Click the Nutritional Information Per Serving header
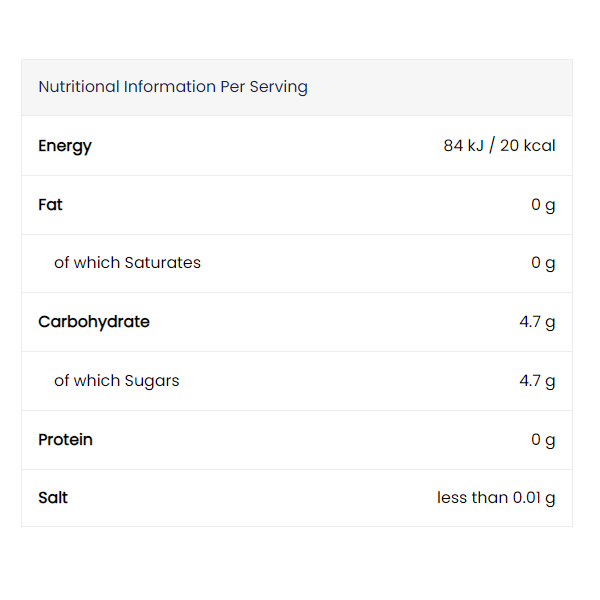600x600 pixels. click(173, 87)
